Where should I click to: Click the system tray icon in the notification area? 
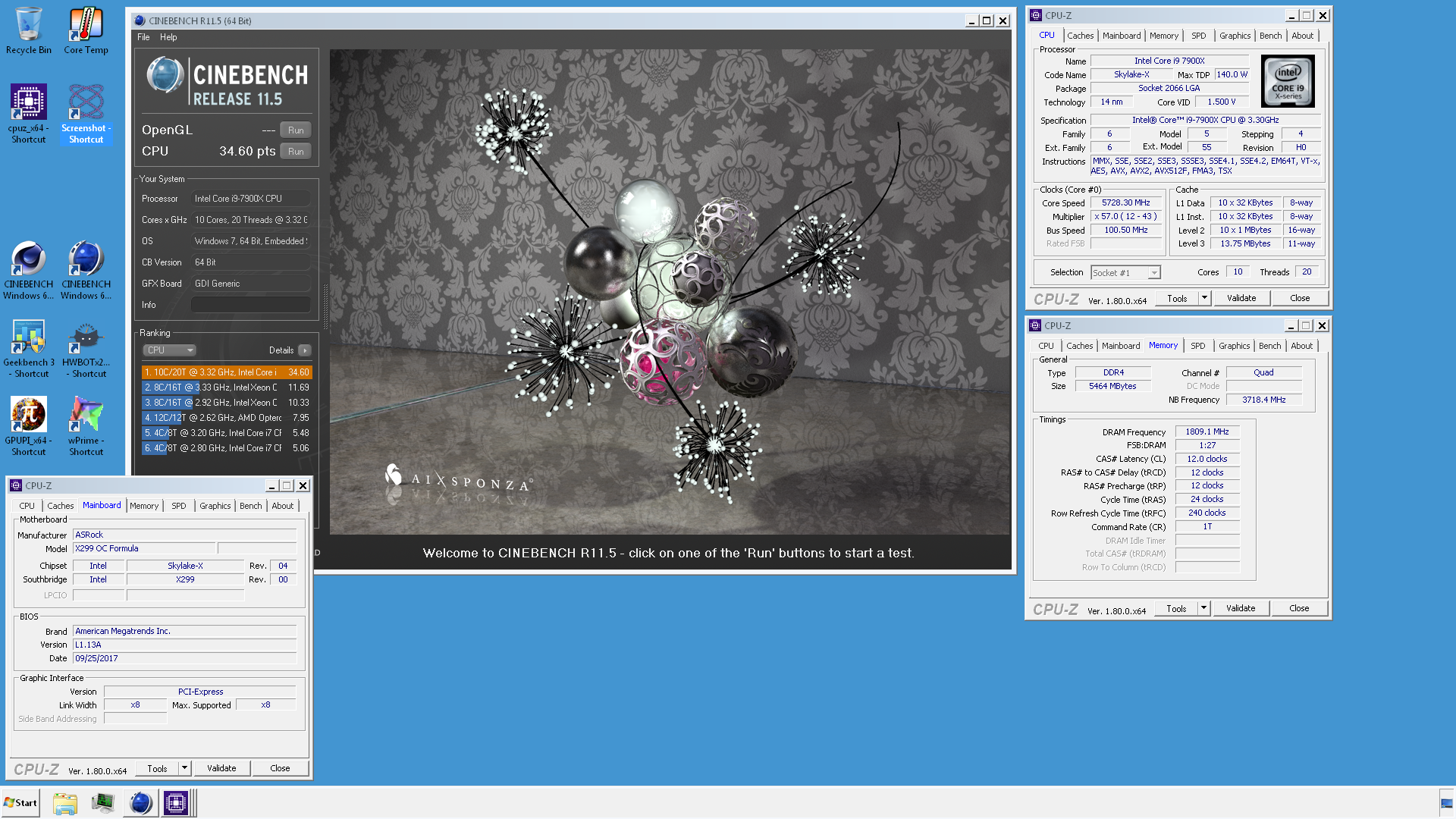pyautogui.click(x=1446, y=803)
